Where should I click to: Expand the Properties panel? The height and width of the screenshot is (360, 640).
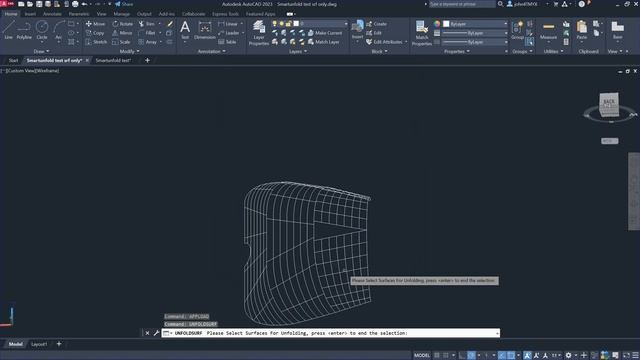(x=456, y=51)
